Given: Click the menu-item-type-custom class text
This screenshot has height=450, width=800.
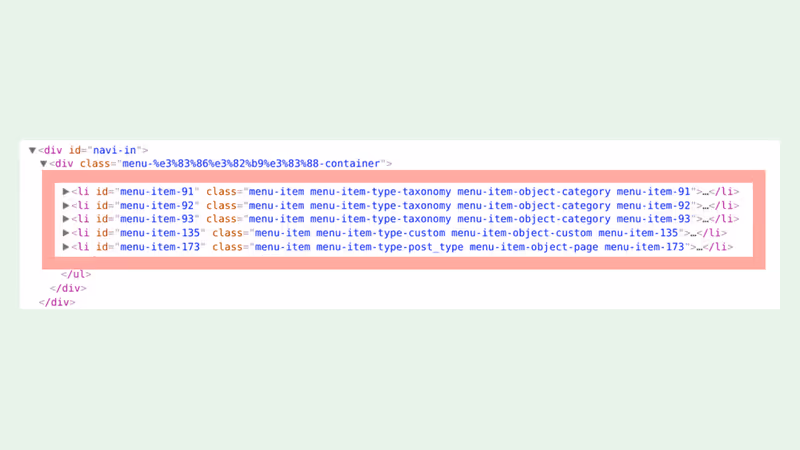Looking at the screenshot, I should tap(381, 233).
